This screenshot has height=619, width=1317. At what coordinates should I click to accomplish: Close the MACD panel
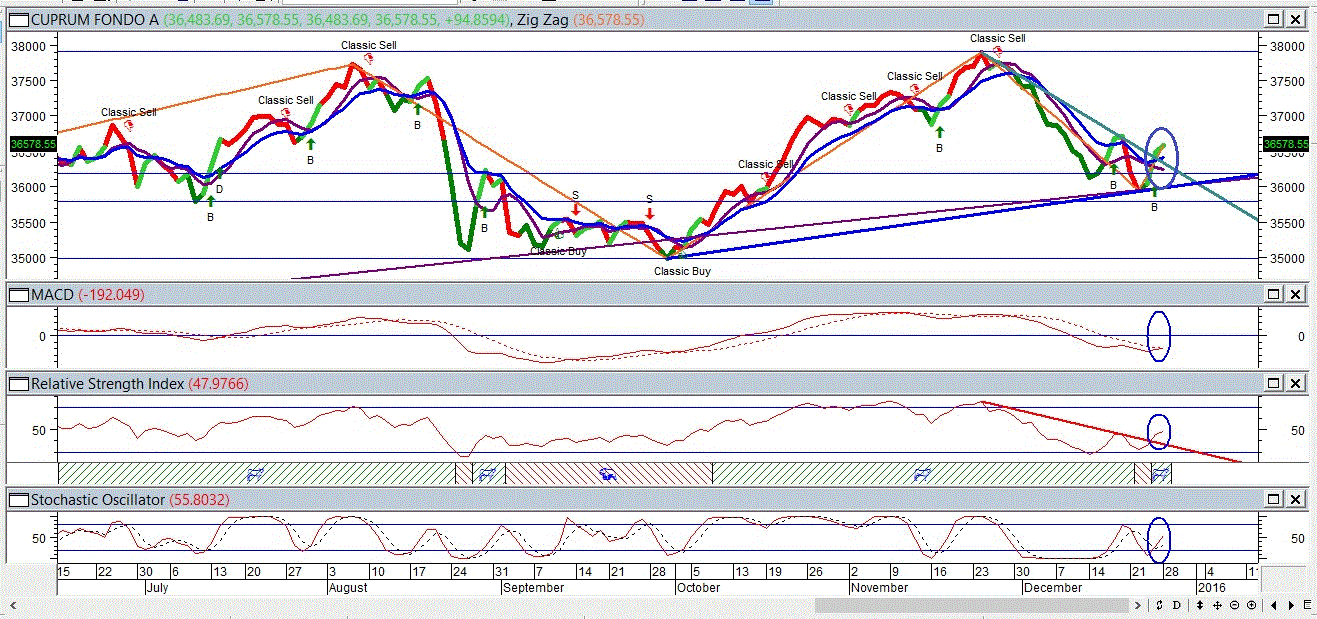1296,294
